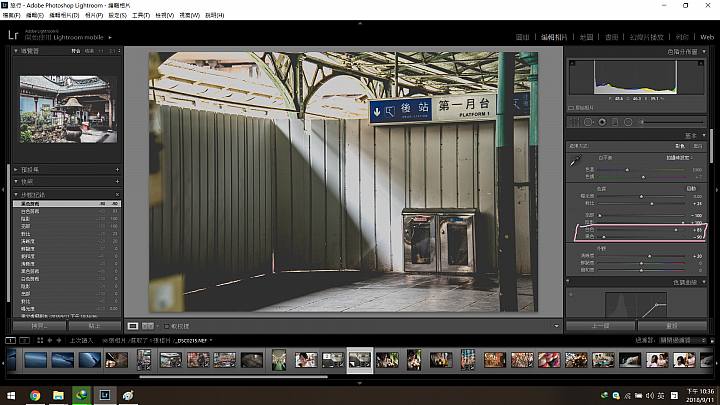Open the toolbar content dropdown arrow
This screenshot has height=405, width=720.
pos(557,326)
